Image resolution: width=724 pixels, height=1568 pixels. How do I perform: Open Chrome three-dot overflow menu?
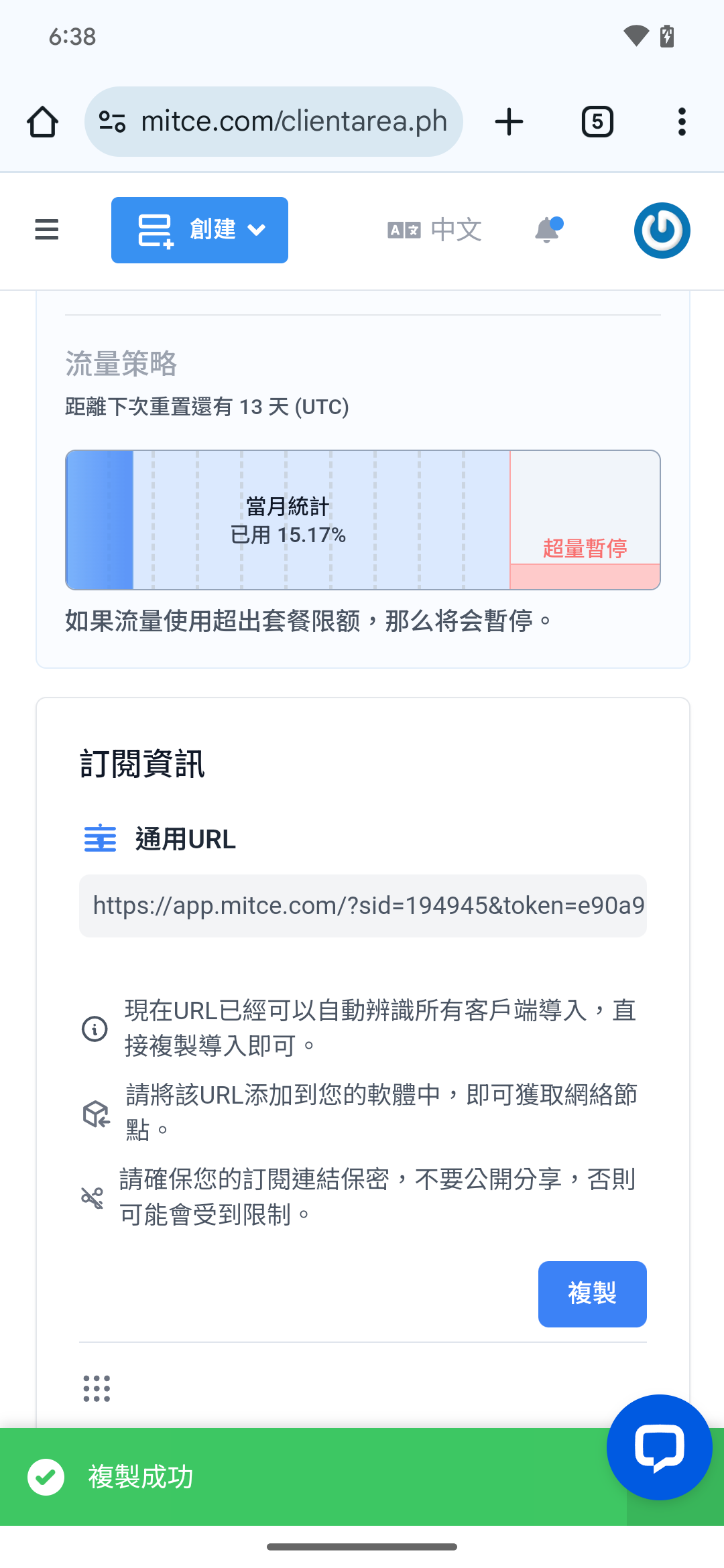tap(682, 122)
